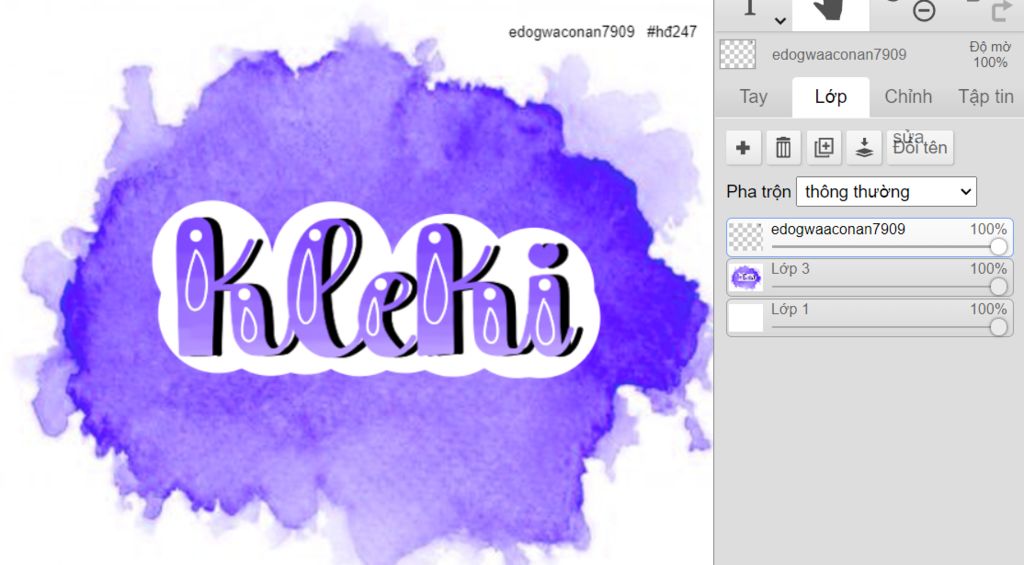The height and width of the screenshot is (565, 1024).
Task: Click the Lớp 3 layer name
Action: [x=790, y=268]
